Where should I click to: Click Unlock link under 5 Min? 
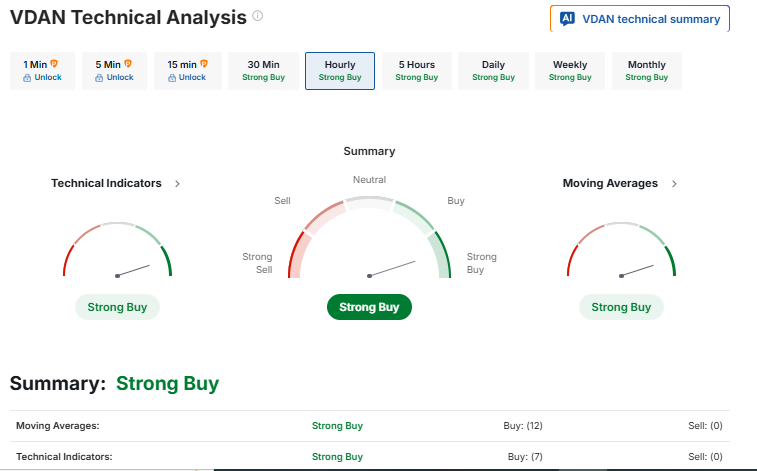click(120, 77)
